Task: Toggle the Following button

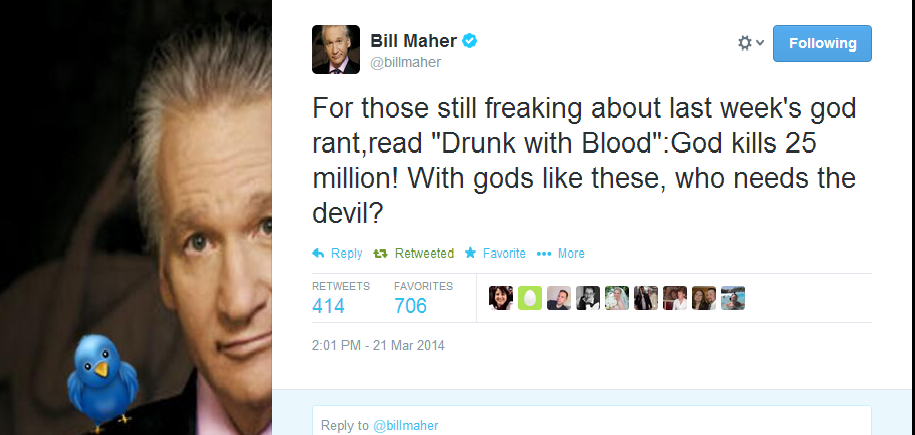Action: (x=822, y=43)
